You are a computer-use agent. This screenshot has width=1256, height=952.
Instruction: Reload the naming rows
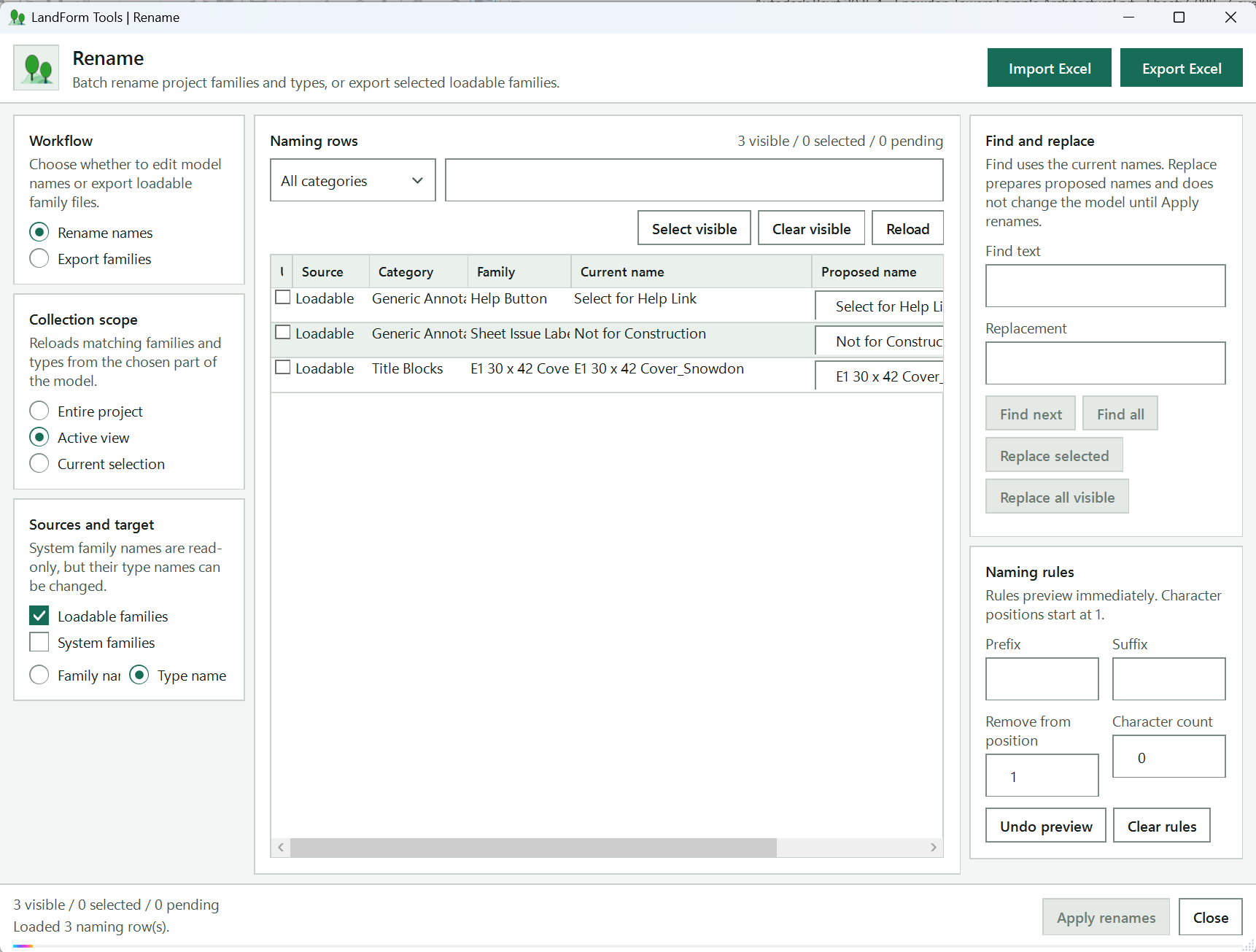(x=907, y=228)
